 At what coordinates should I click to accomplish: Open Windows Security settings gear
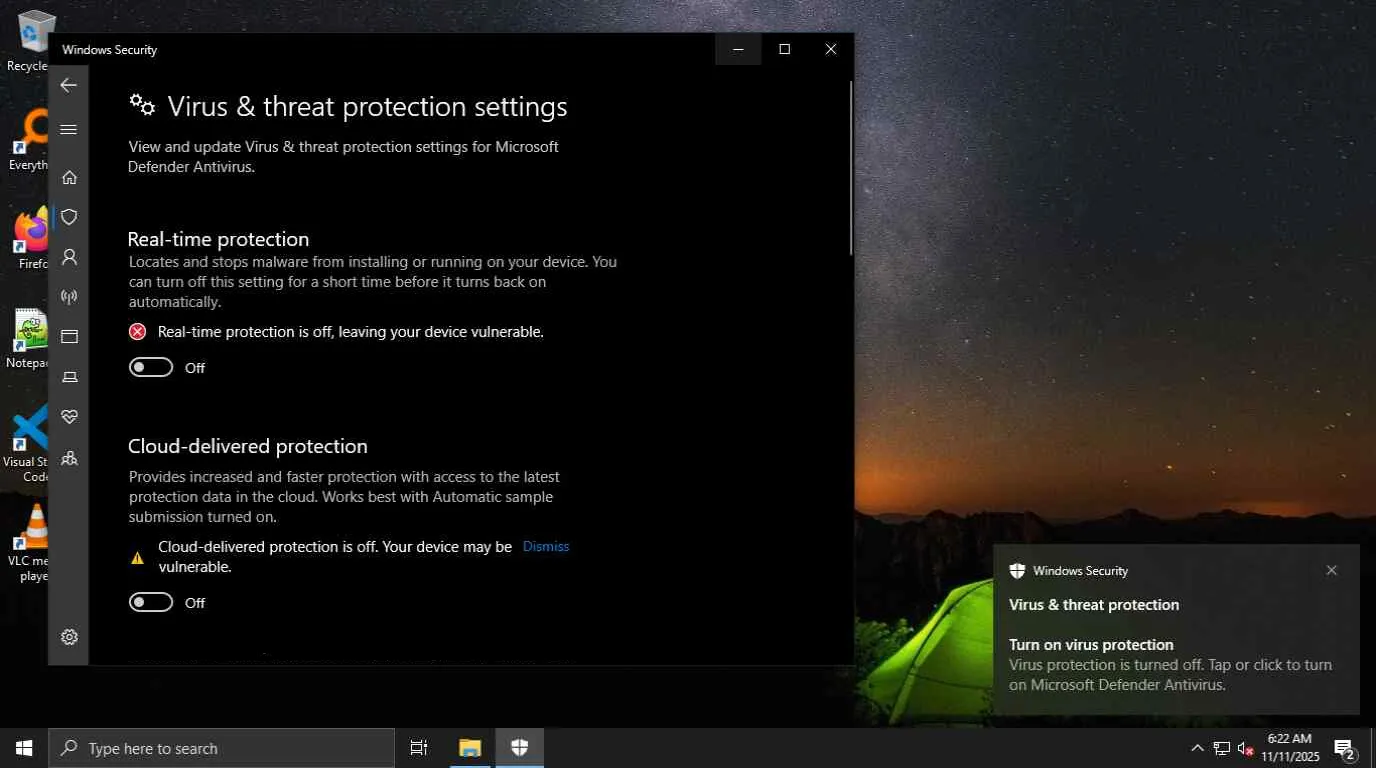click(x=69, y=637)
